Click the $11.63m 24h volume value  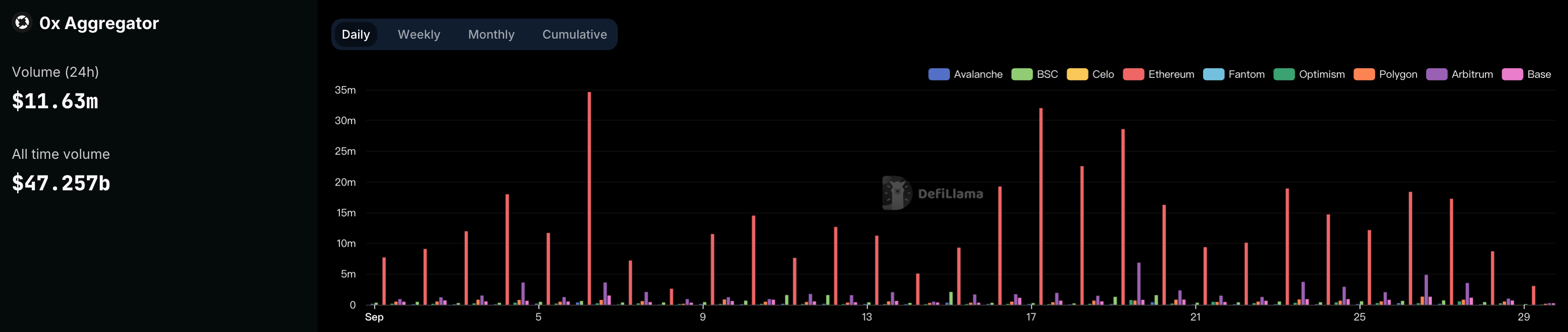(x=55, y=101)
